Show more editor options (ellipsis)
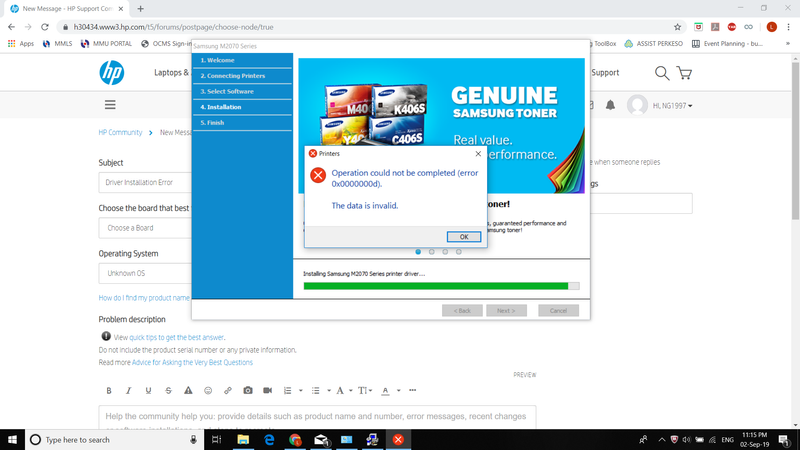 [x=413, y=390]
